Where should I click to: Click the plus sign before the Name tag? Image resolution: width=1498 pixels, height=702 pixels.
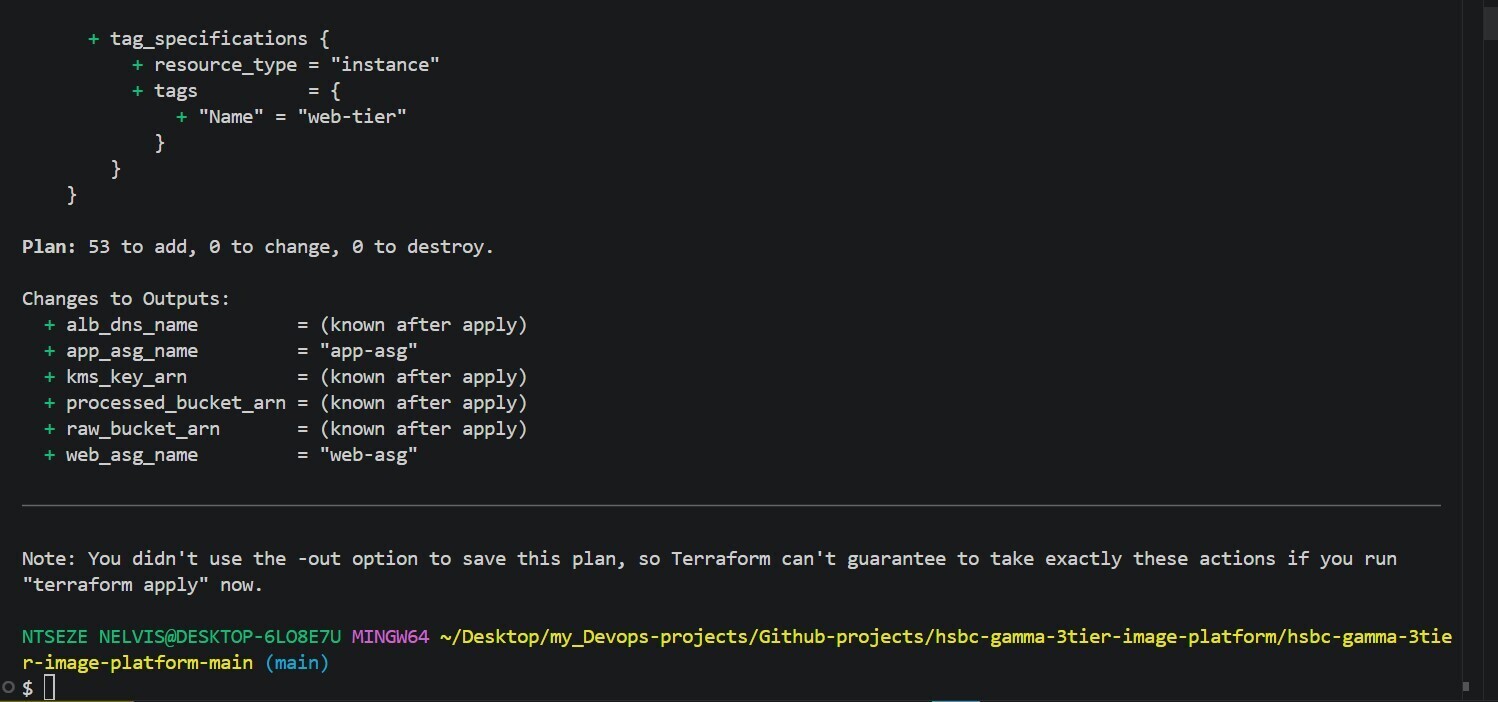(181, 116)
